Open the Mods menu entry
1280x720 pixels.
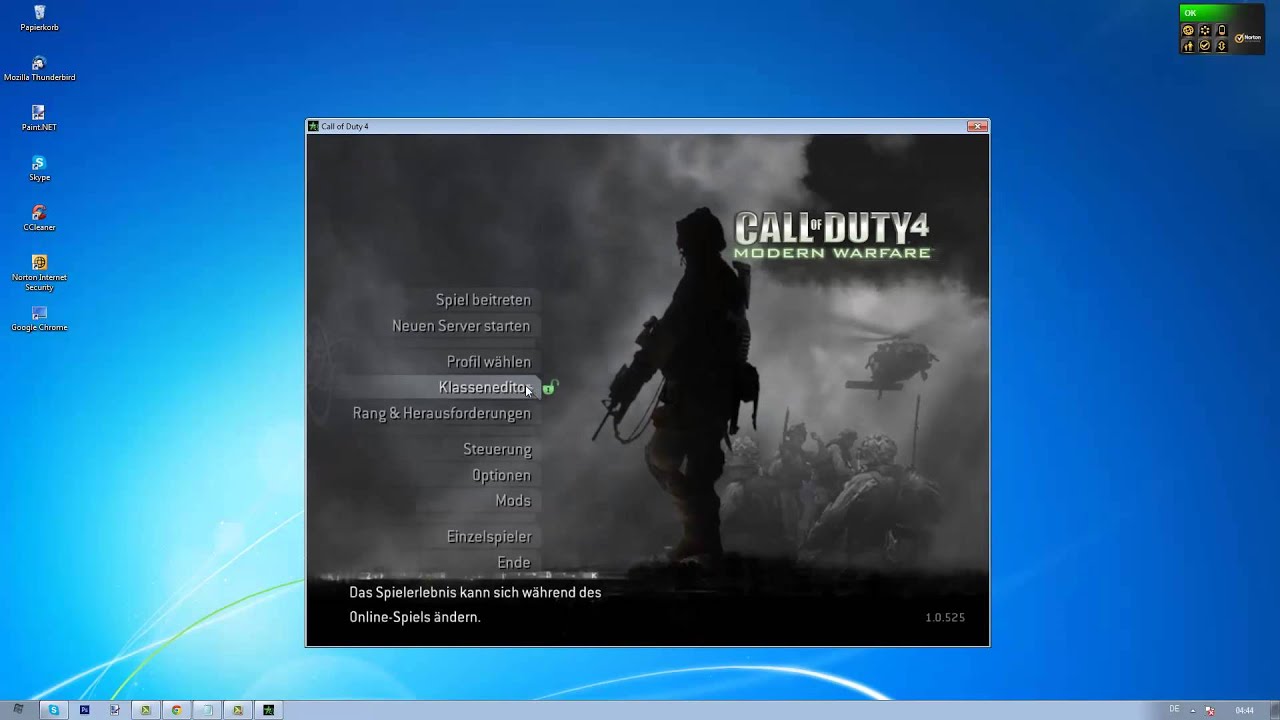coord(513,500)
